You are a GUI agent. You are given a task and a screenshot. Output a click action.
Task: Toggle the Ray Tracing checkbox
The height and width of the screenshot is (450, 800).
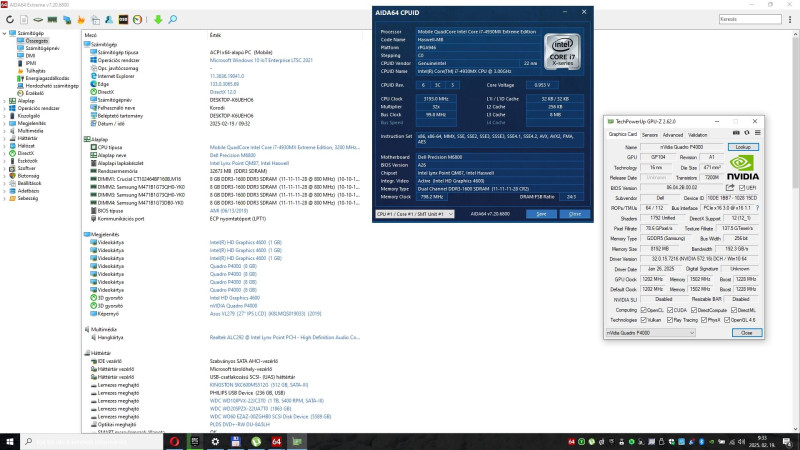pos(670,320)
